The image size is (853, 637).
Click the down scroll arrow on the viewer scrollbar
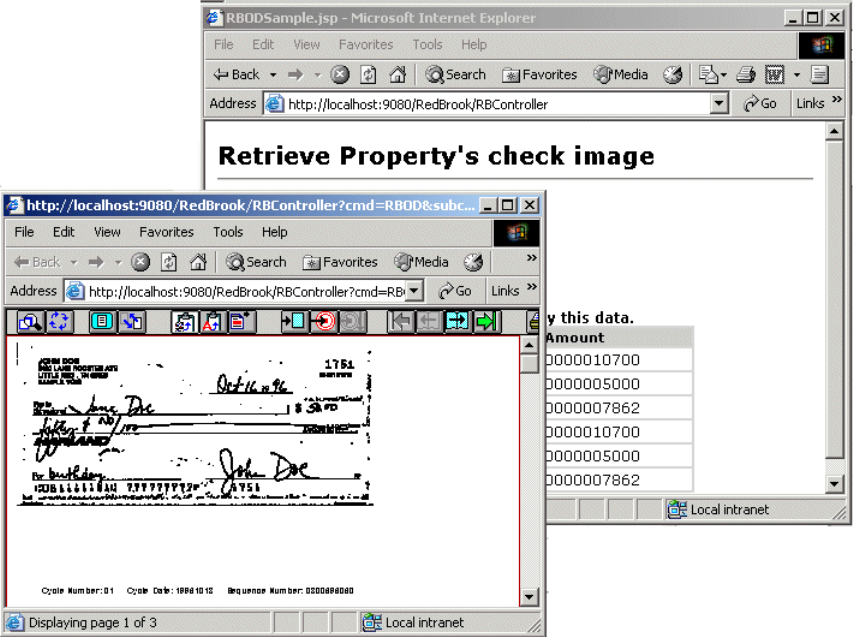click(531, 598)
